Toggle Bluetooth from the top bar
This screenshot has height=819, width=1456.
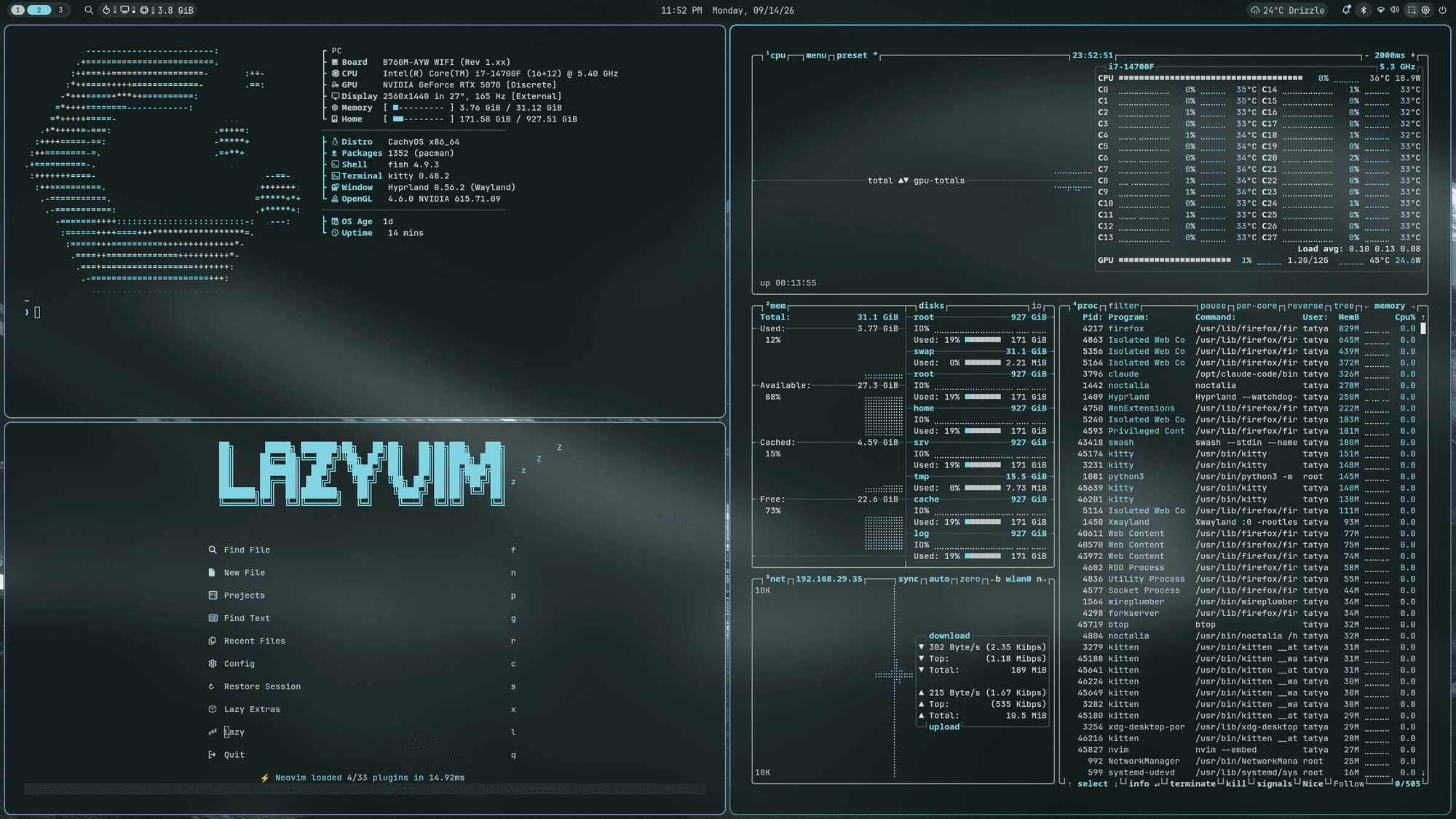tap(1364, 10)
